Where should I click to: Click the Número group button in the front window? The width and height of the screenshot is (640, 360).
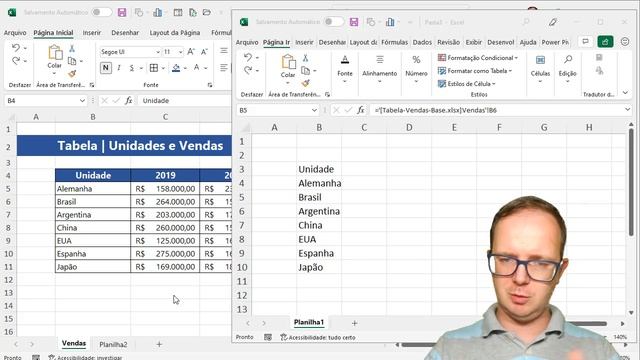tap(416, 69)
